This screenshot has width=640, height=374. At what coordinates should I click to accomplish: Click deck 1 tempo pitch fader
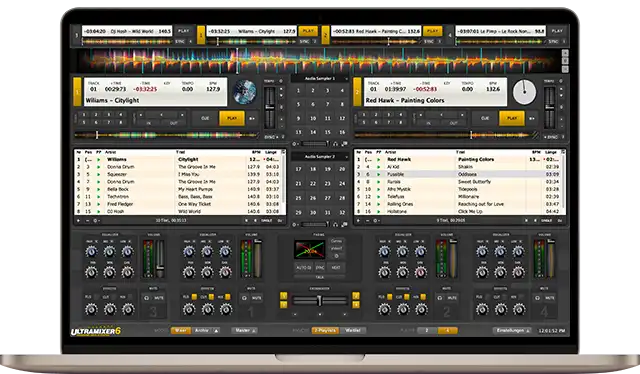tap(270, 107)
